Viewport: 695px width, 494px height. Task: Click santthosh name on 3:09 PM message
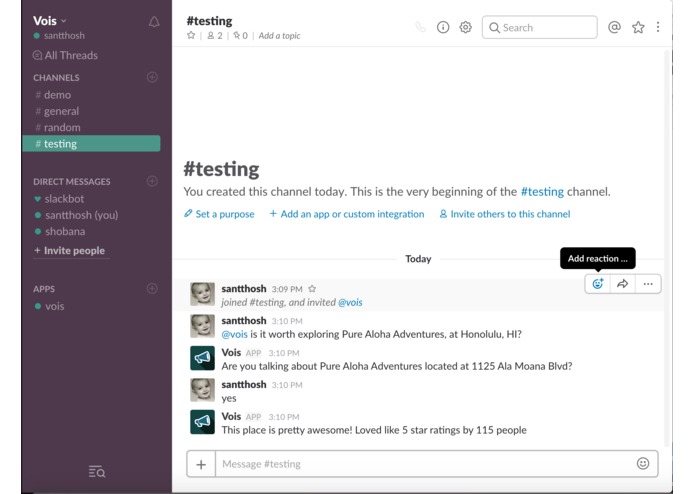[x=244, y=289]
